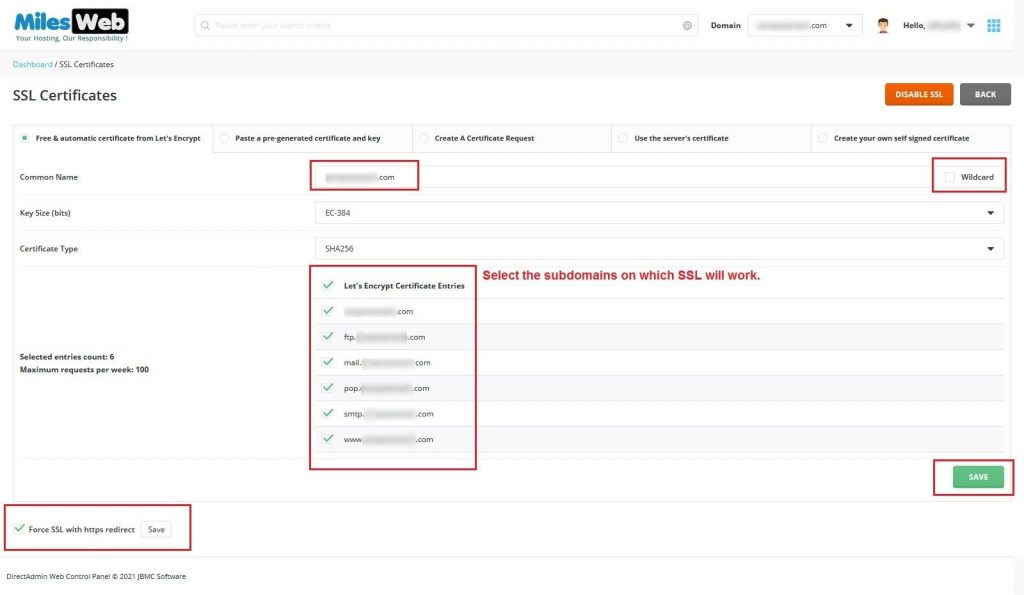The width and height of the screenshot is (1024, 595).
Task: Open the Certificate Type SHA256 dropdown
Action: click(658, 248)
